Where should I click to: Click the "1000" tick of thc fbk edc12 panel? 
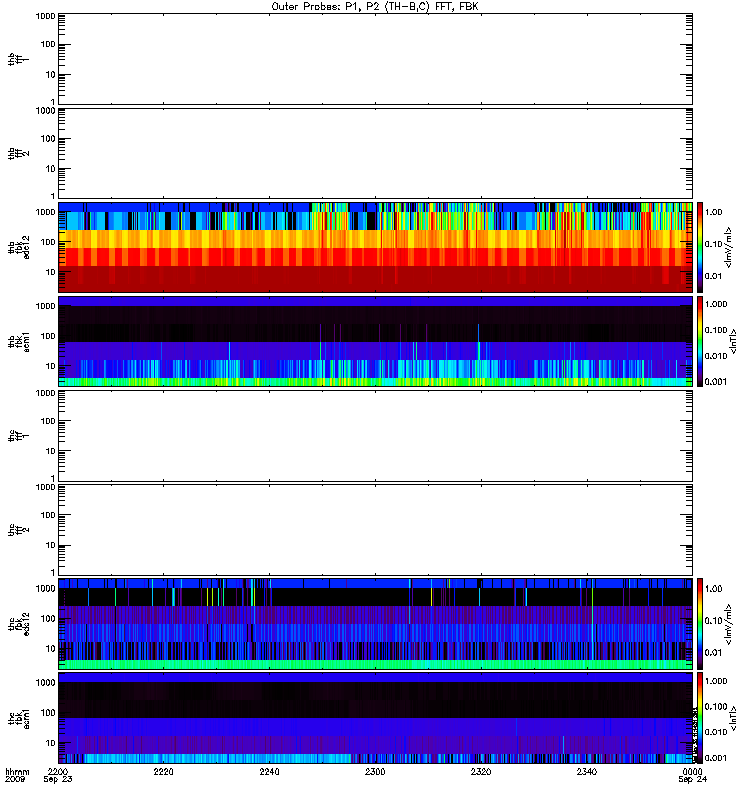pos(45,589)
